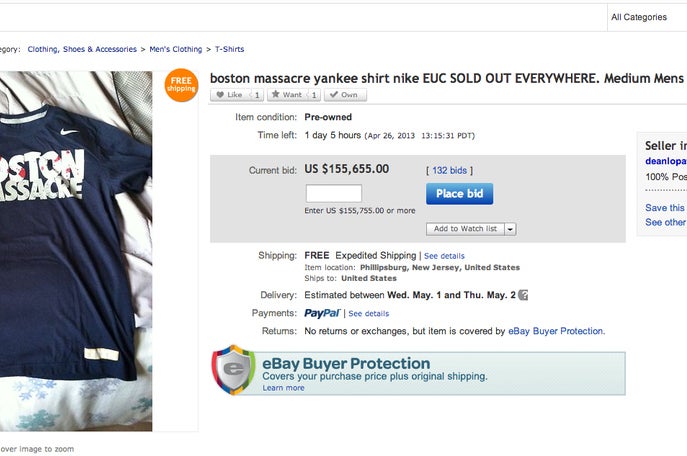Click the PayPal logo
The width and height of the screenshot is (687, 456).
323,313
